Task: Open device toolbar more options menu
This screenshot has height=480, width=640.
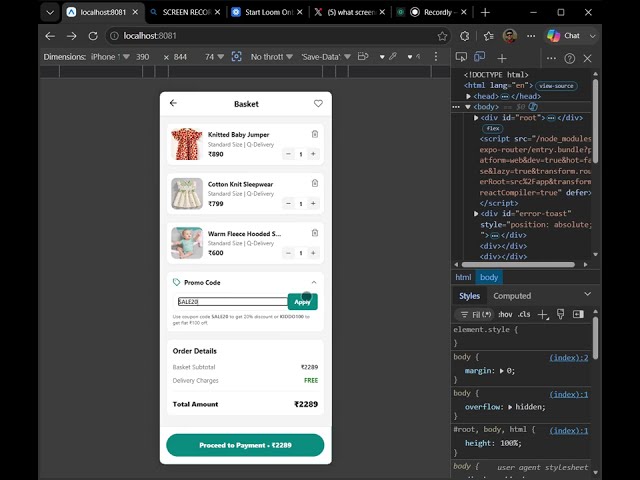Action: click(436, 56)
